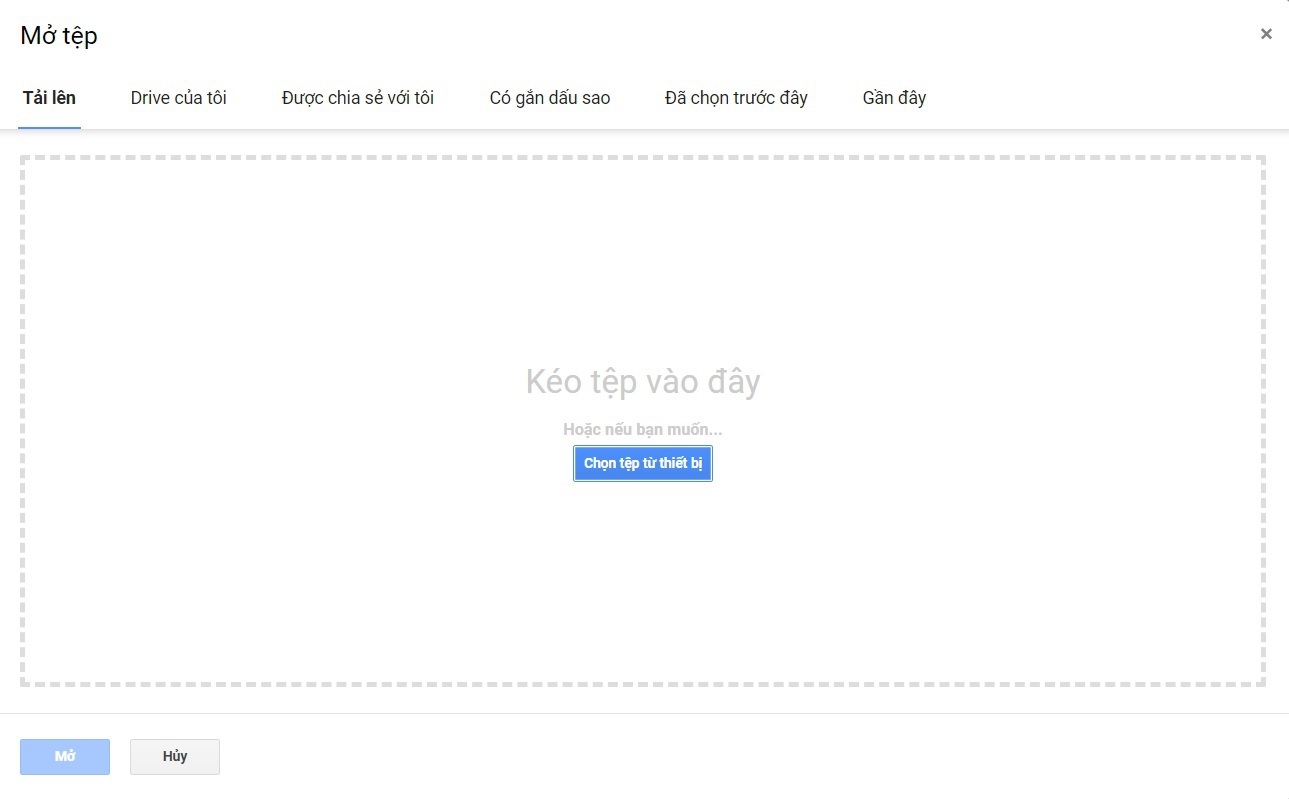
Task: Click the blue underline below Tải lên
Action: (x=49, y=128)
